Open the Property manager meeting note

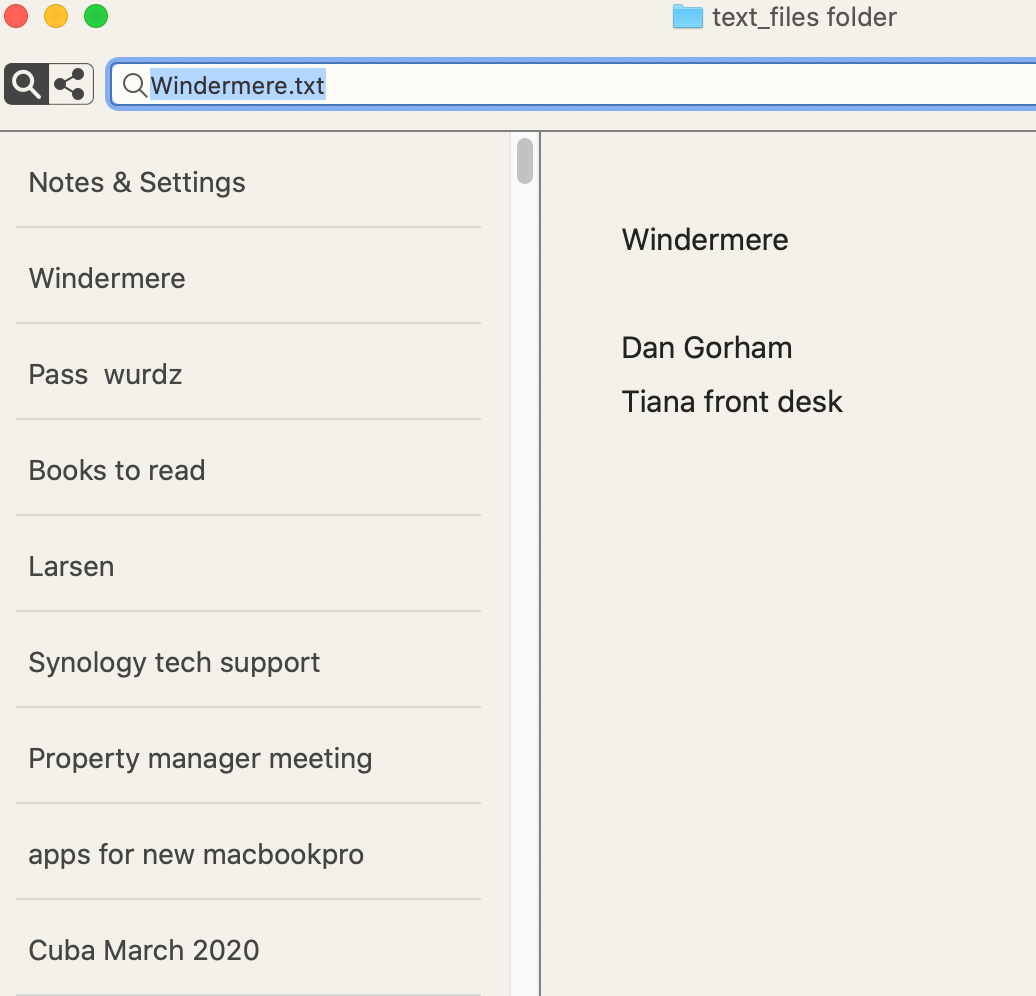[x=200, y=759]
